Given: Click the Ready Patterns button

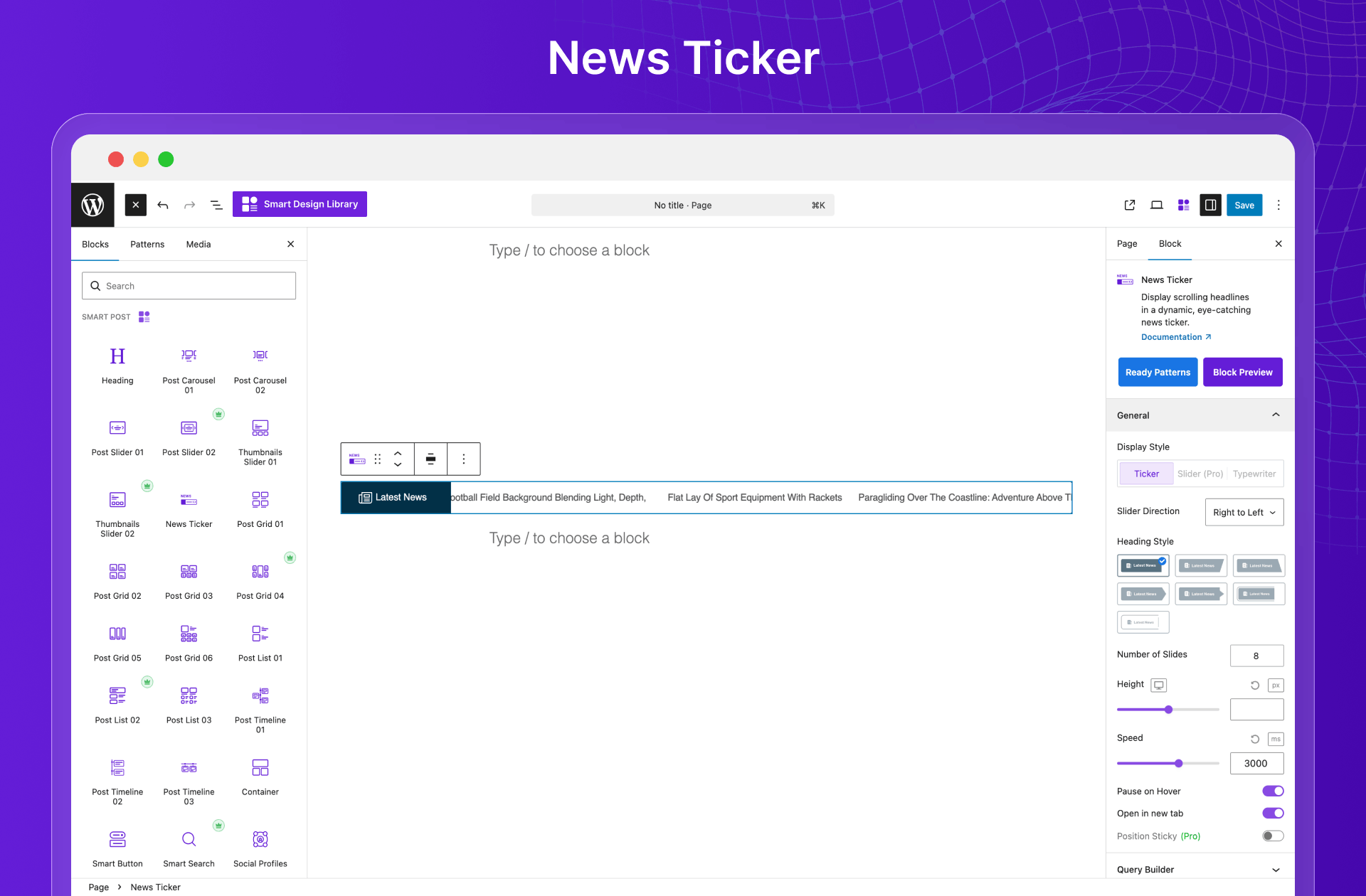Looking at the screenshot, I should click(x=1158, y=372).
